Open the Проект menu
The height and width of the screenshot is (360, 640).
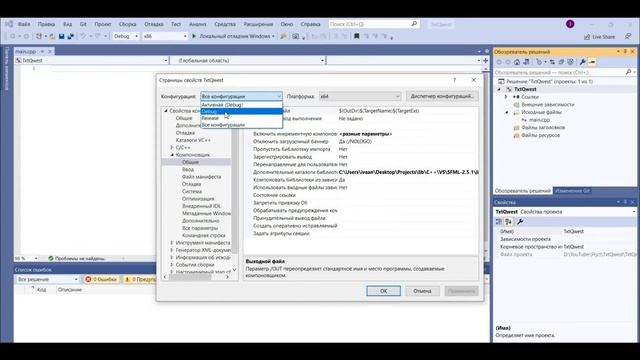[102, 24]
